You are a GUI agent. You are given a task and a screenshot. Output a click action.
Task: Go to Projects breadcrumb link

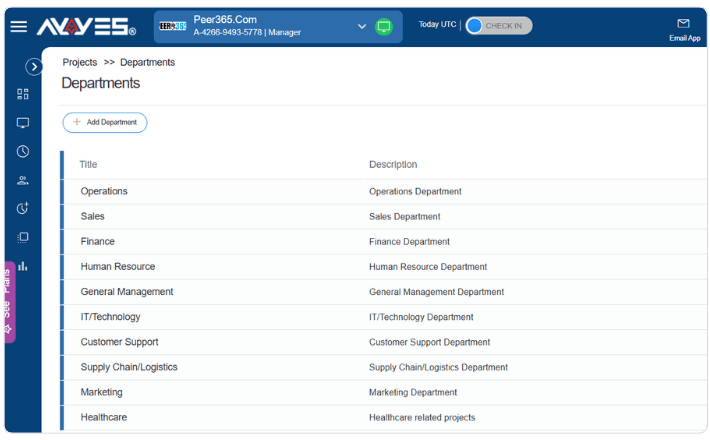pyautogui.click(x=80, y=62)
